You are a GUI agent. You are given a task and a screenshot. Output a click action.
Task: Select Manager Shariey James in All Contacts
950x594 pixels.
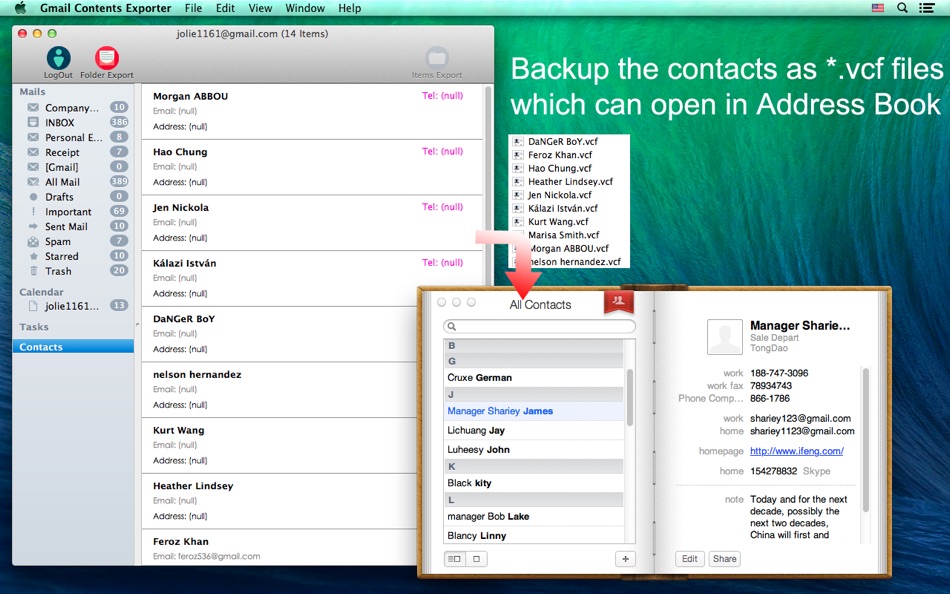click(x=534, y=411)
